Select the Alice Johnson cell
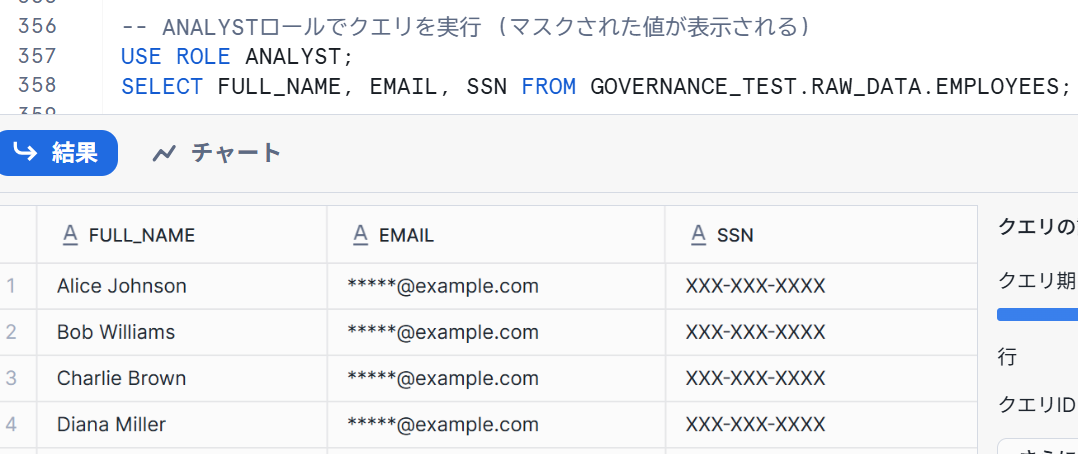Viewport: 1078px width, 454px height. click(182, 286)
